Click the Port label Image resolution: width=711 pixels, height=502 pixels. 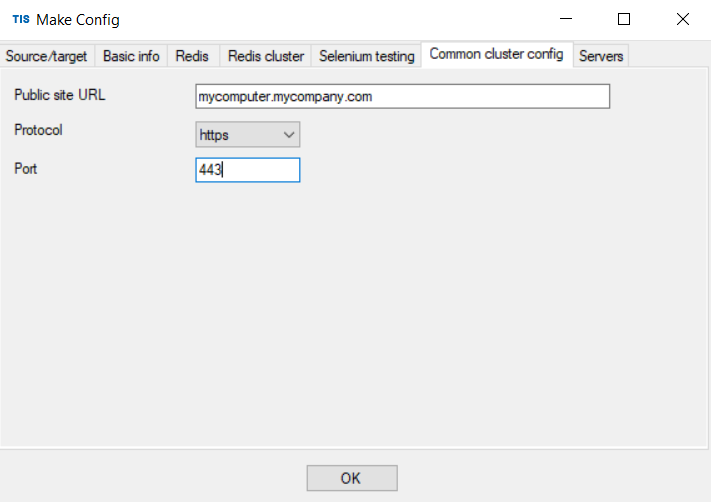[x=26, y=169]
